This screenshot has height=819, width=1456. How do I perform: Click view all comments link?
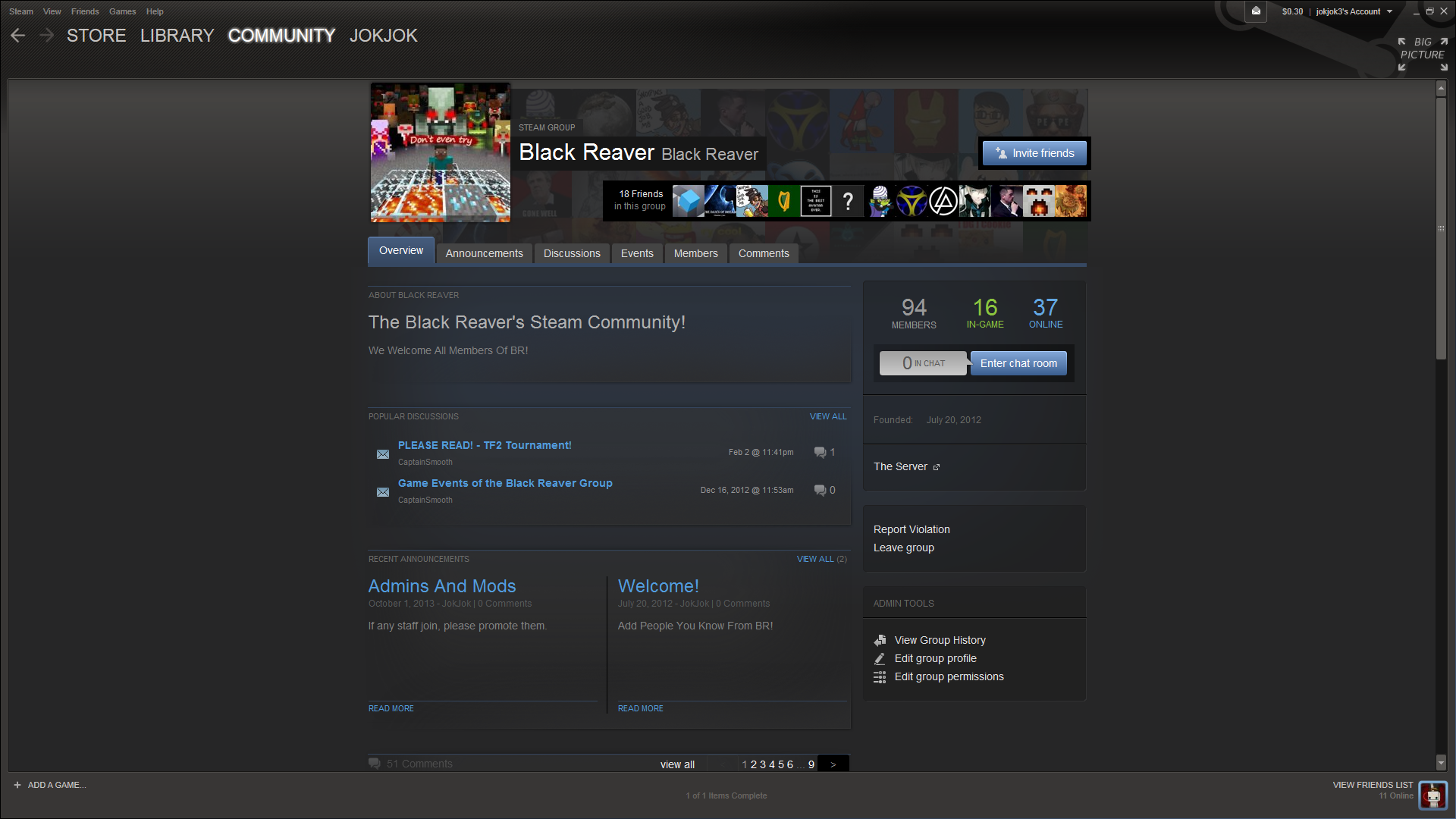point(677,764)
